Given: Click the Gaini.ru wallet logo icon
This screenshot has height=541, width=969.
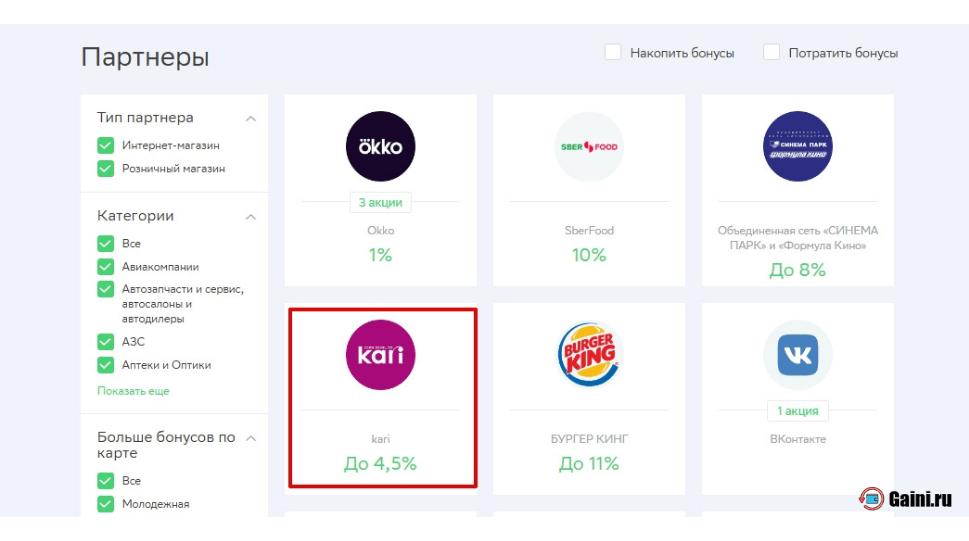Looking at the screenshot, I should pyautogui.click(x=871, y=498).
